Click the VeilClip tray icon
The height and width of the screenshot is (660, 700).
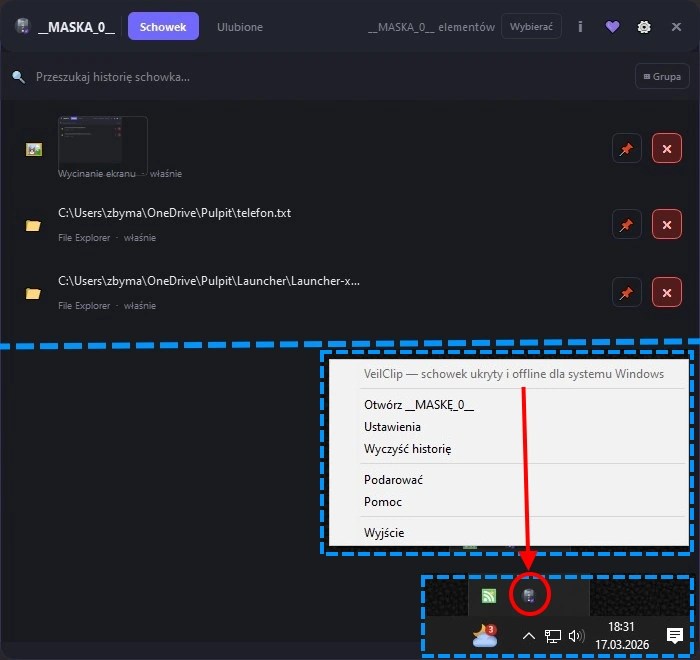(x=530, y=597)
